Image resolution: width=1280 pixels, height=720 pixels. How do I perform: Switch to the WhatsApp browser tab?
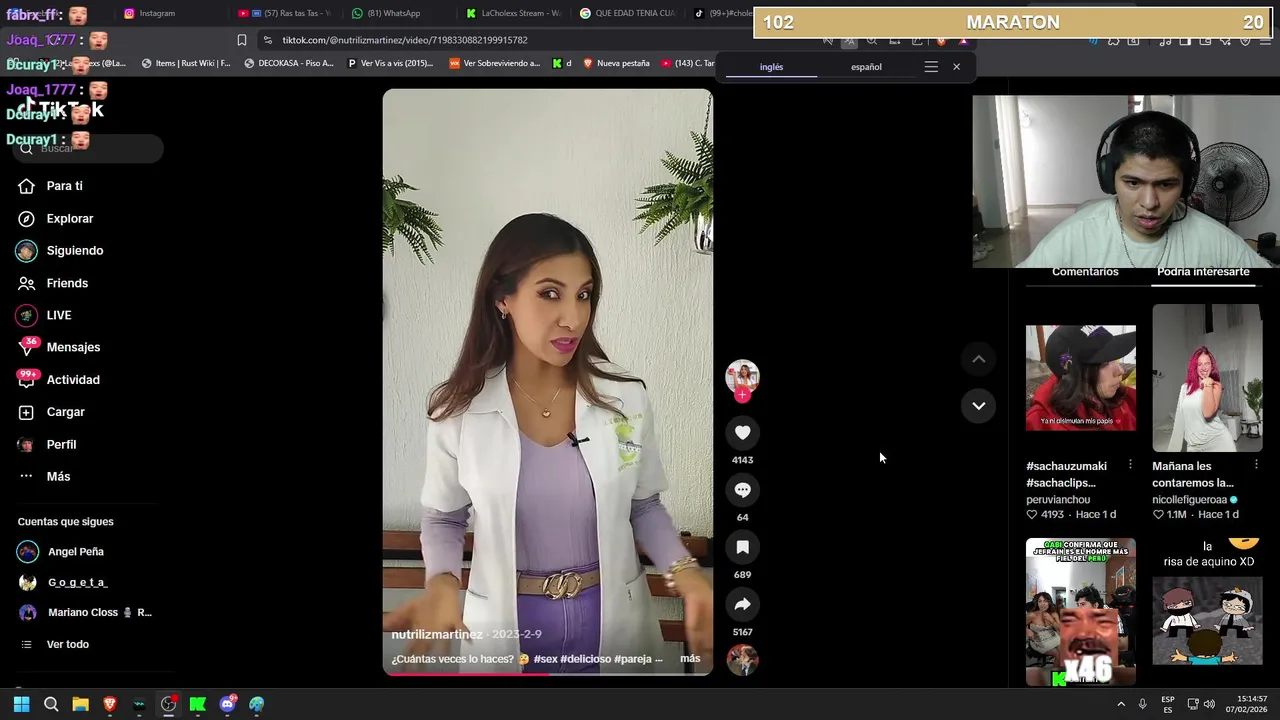coord(386,13)
